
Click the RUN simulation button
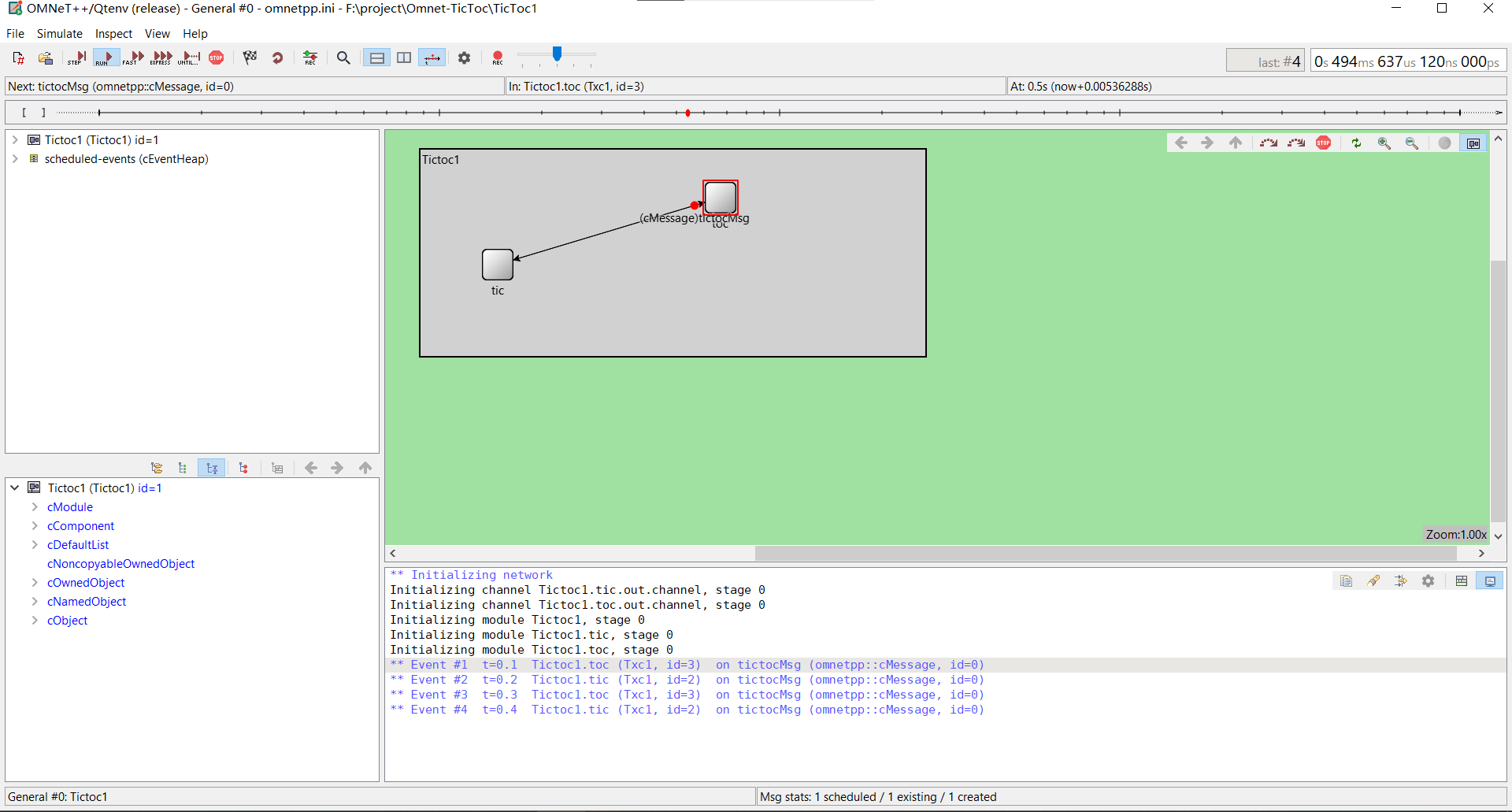point(106,57)
